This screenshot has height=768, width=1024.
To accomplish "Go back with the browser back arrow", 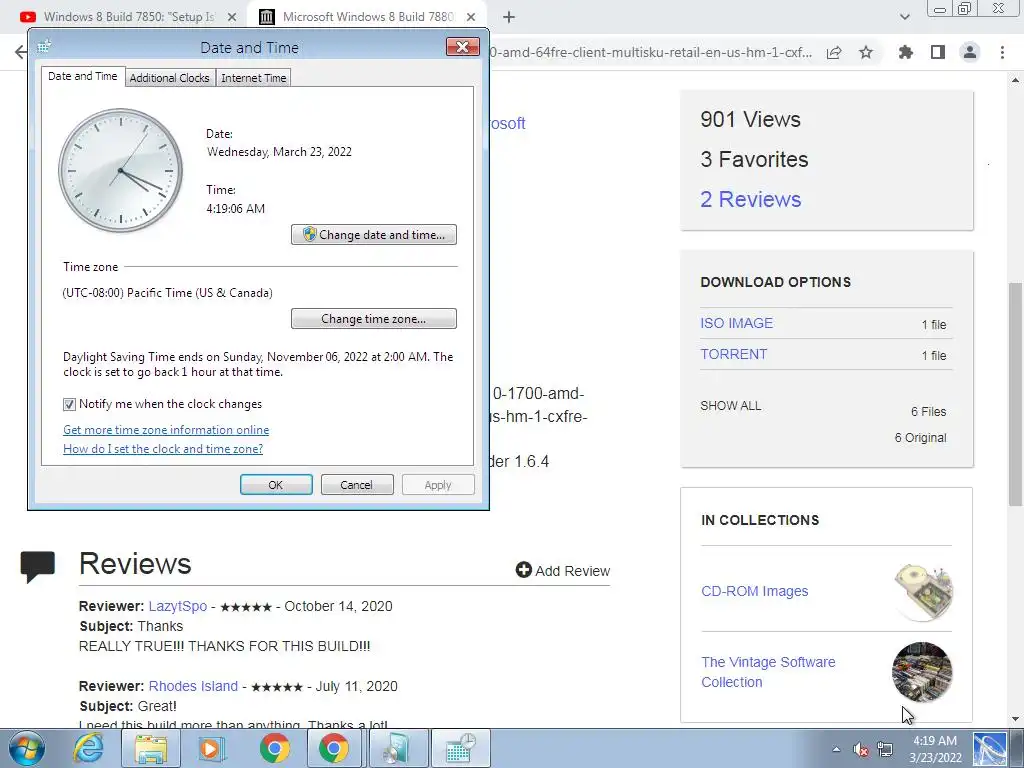I will pyautogui.click(x=20, y=52).
